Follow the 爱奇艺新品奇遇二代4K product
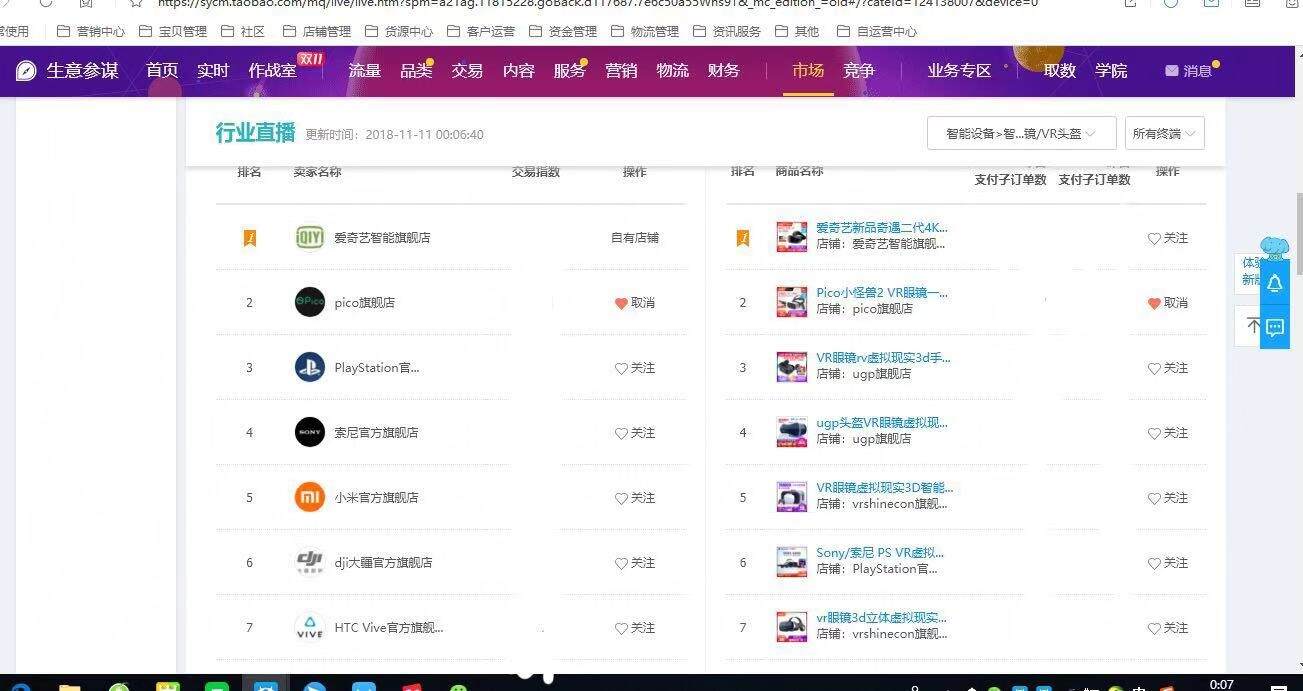Viewport: 1303px width, 691px height. click(x=1167, y=238)
